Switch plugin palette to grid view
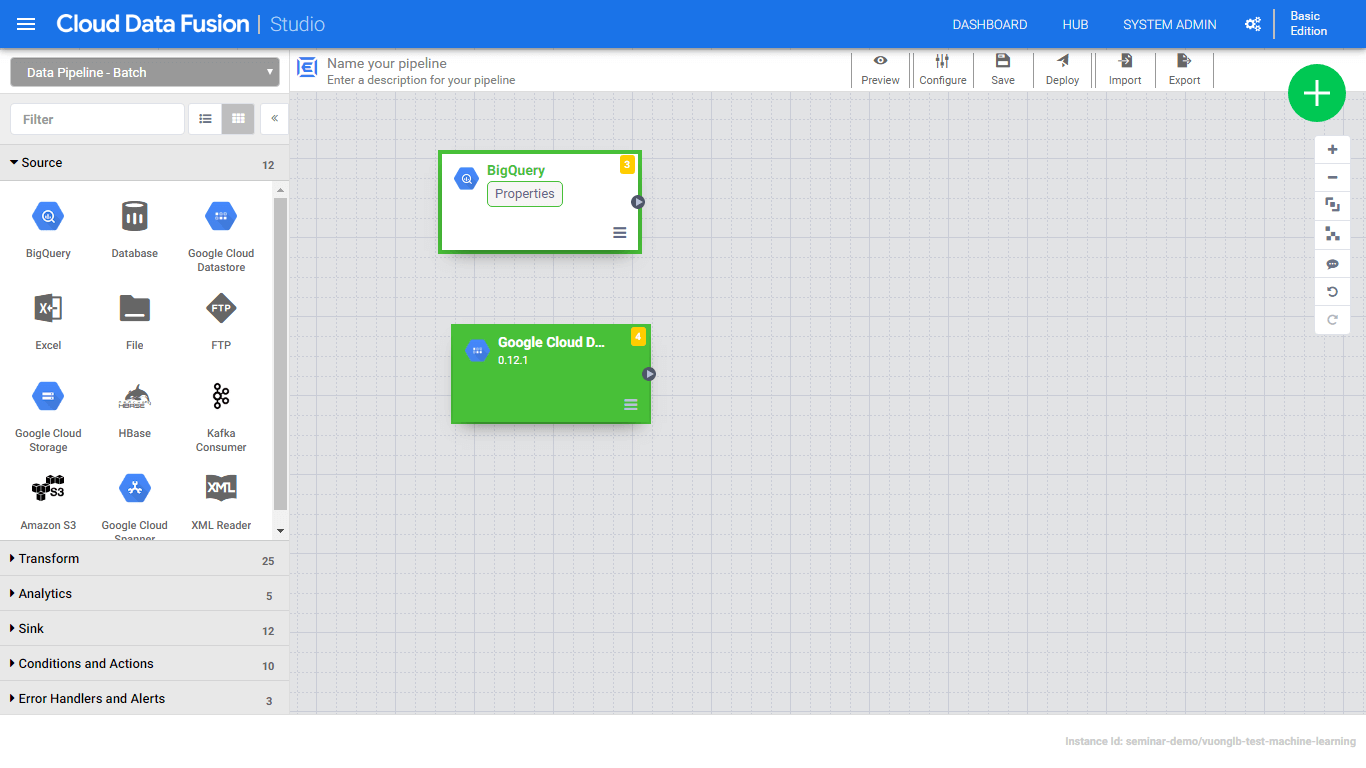The image size is (1366, 768). point(238,119)
